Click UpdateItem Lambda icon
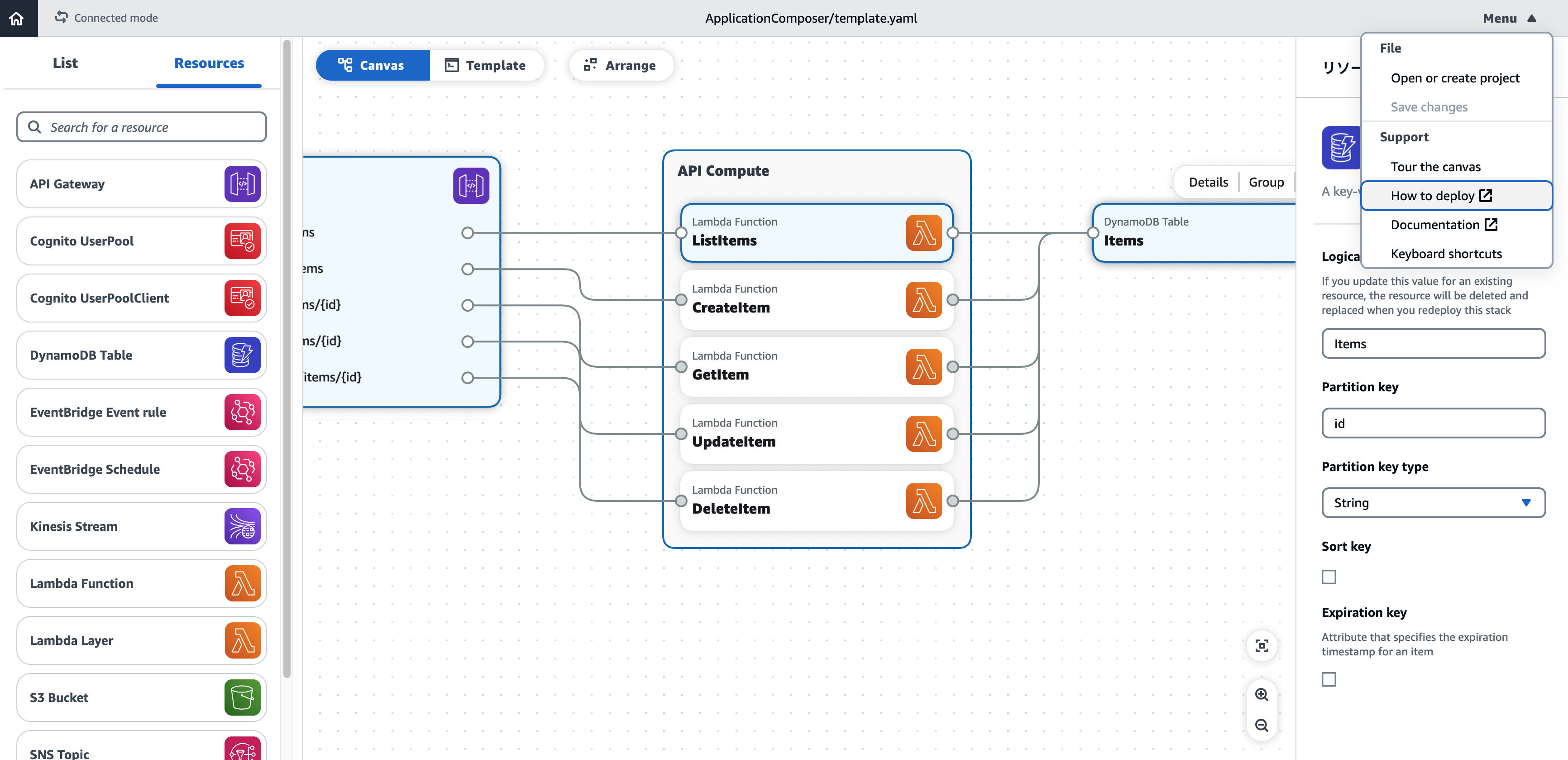 923,433
